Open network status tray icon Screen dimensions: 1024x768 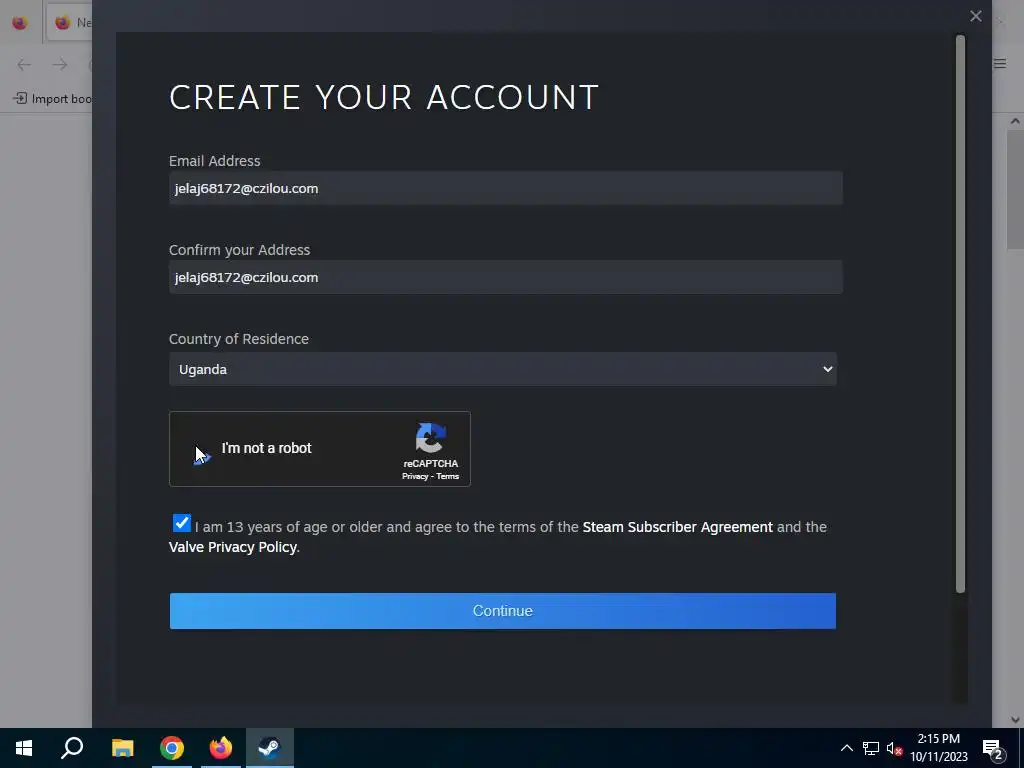click(871, 748)
